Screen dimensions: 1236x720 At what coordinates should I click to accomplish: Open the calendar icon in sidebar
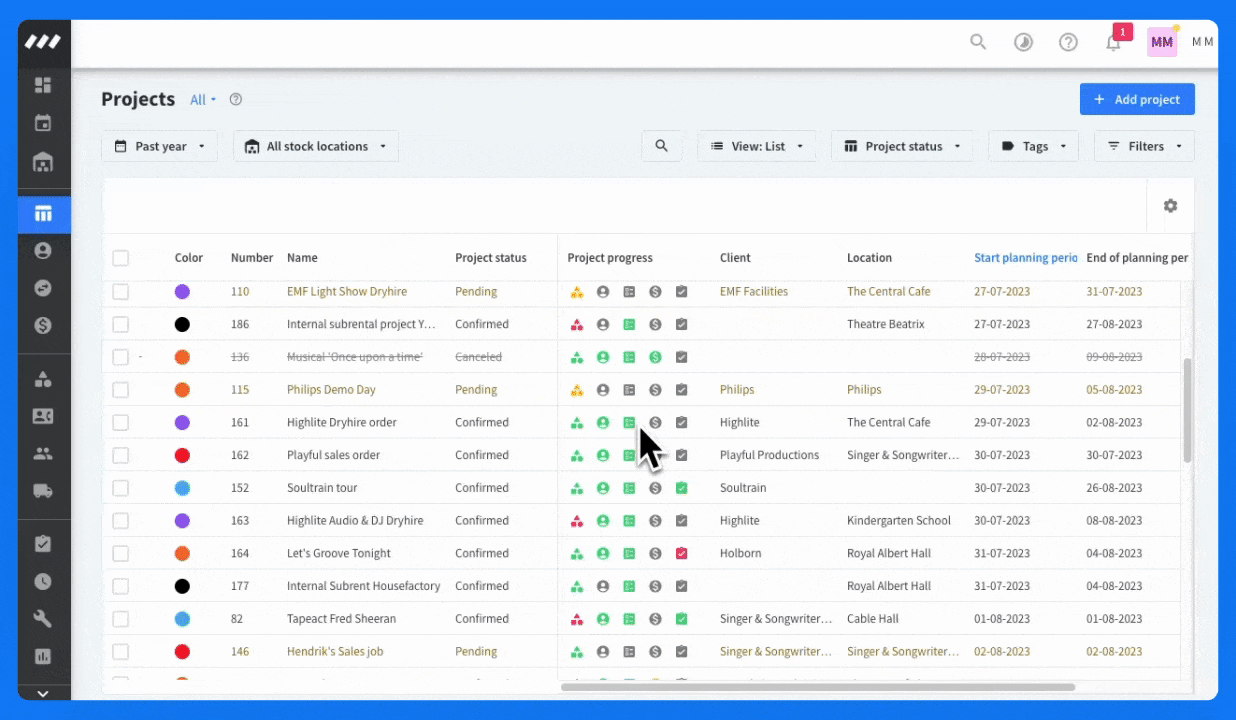[43, 123]
